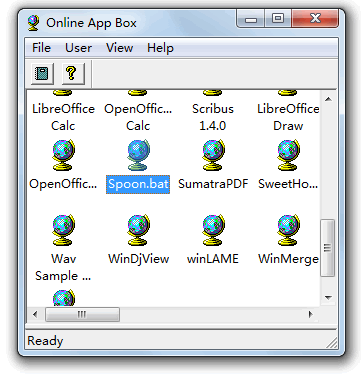The height and width of the screenshot is (375, 361).
Task: Select the LibreOffice Draw label
Action: point(288,117)
